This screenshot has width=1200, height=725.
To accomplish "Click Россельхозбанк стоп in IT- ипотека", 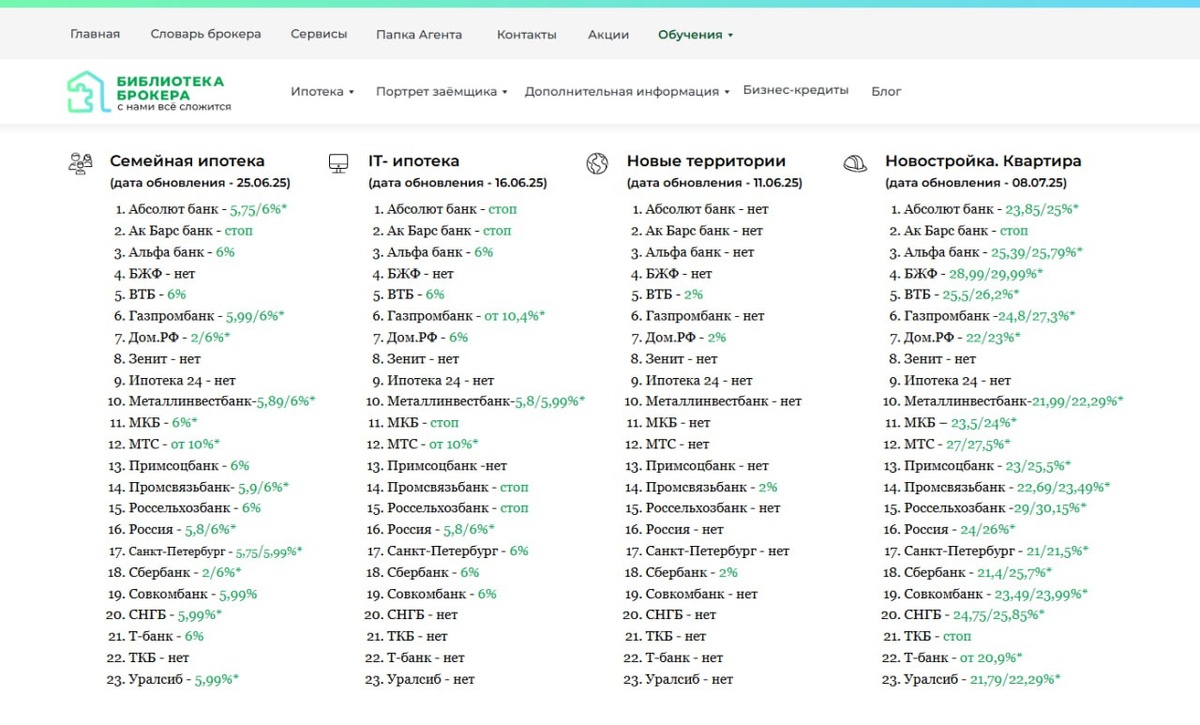I will coord(514,508).
